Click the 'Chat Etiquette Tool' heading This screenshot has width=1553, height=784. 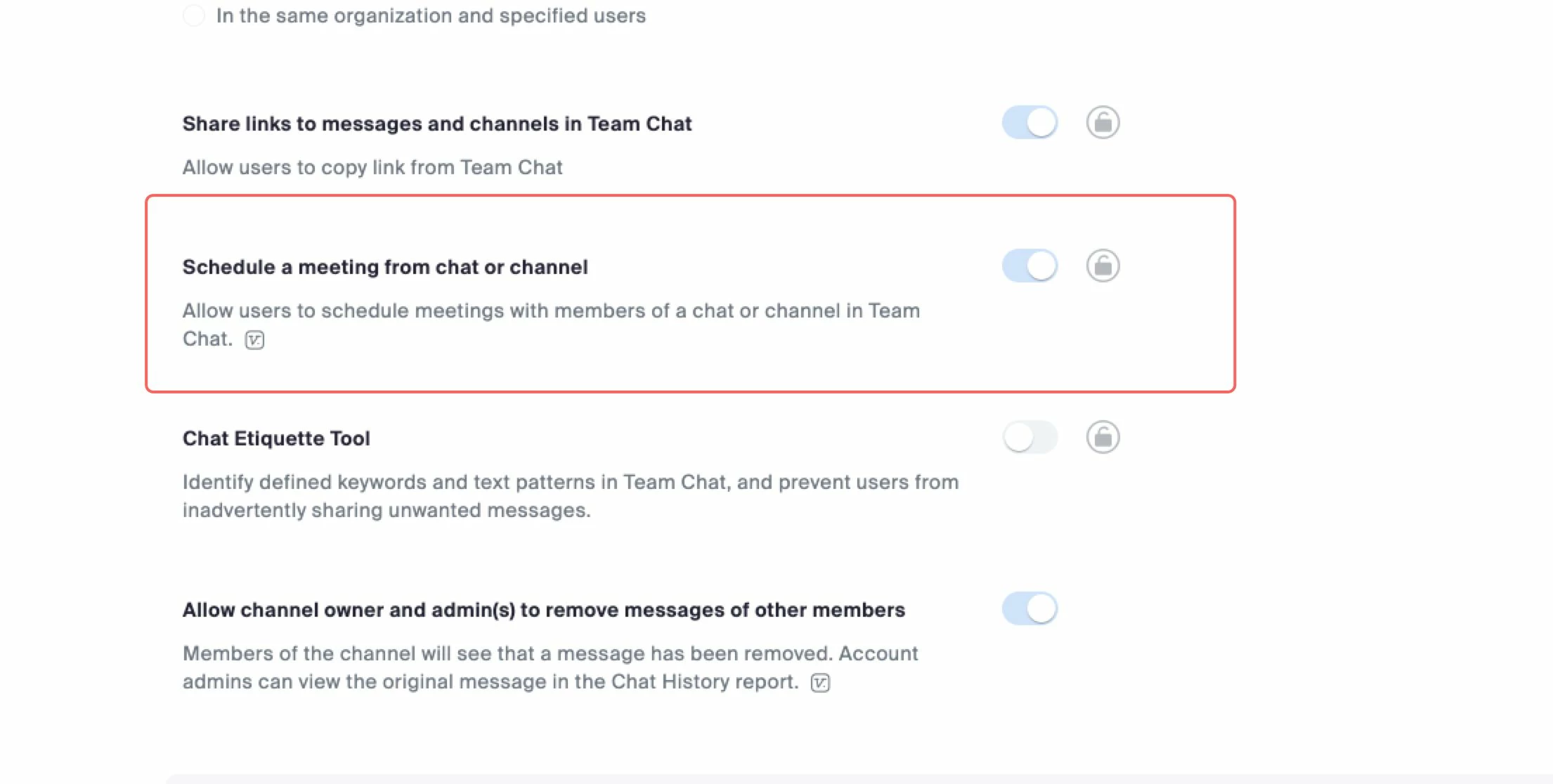(x=275, y=438)
